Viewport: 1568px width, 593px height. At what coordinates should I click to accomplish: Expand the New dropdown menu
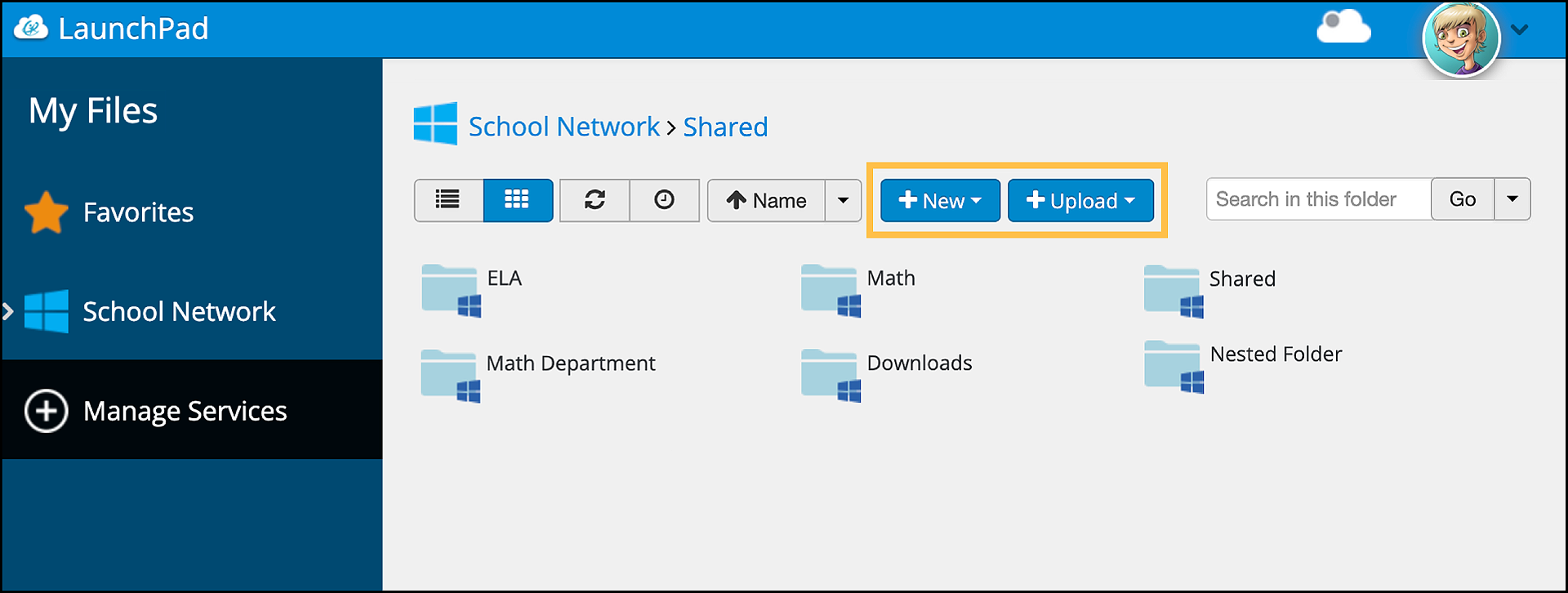[940, 200]
